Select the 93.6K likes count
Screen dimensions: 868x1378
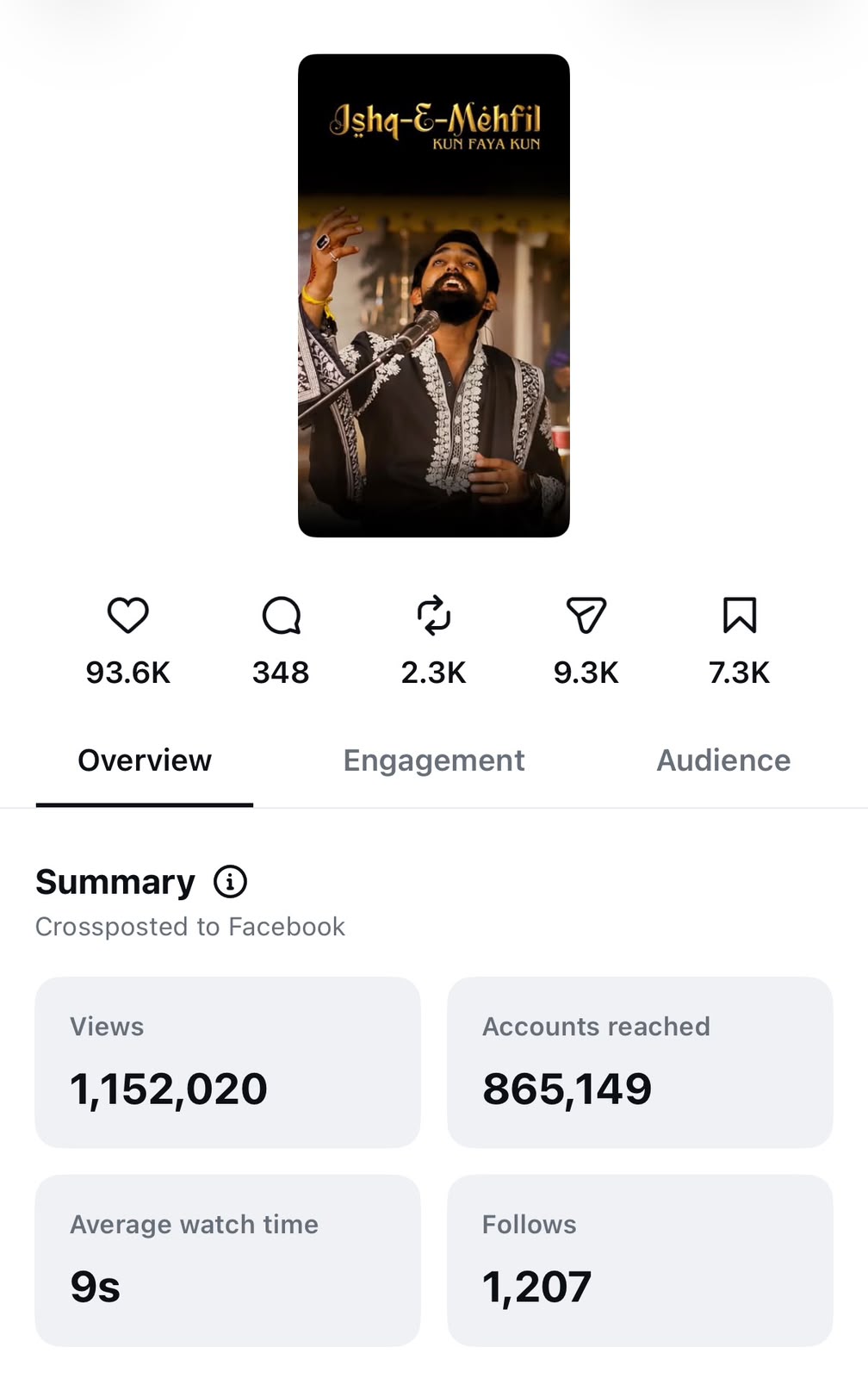(128, 673)
